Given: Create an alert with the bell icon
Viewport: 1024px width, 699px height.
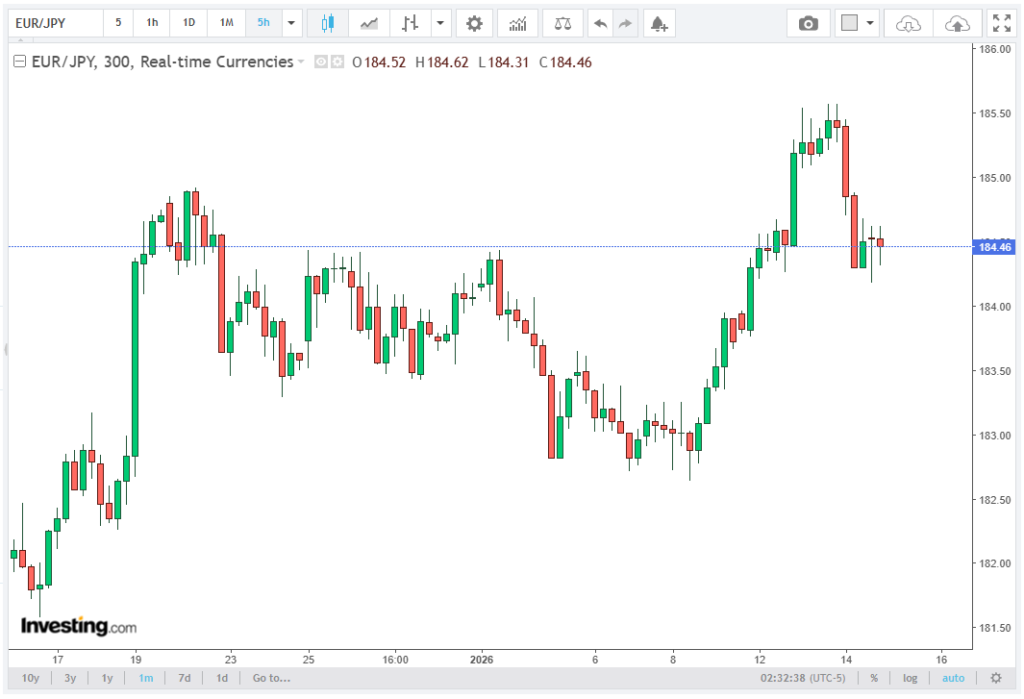Looking at the screenshot, I should 657,23.
